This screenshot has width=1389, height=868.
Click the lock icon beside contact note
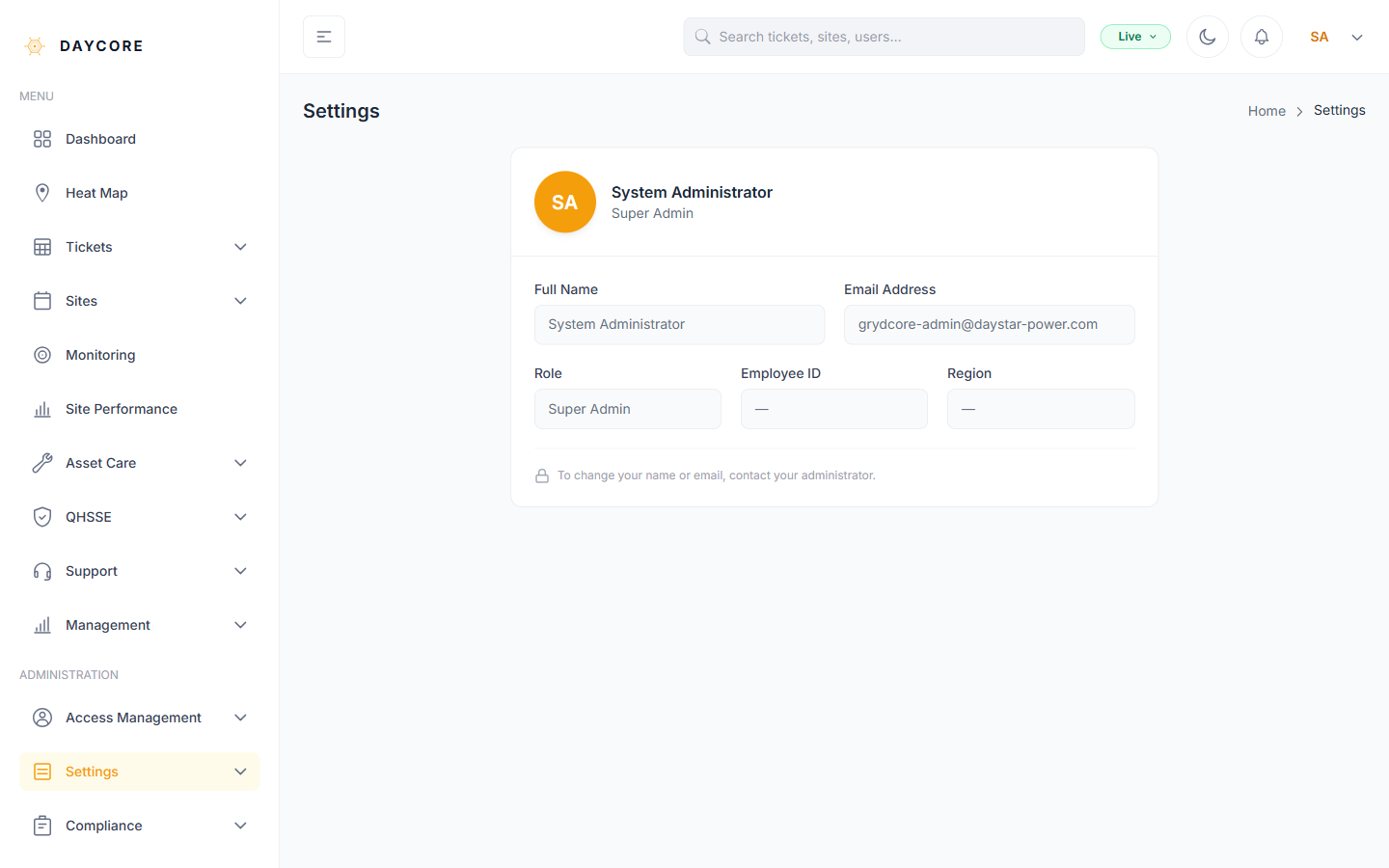pyautogui.click(x=542, y=475)
